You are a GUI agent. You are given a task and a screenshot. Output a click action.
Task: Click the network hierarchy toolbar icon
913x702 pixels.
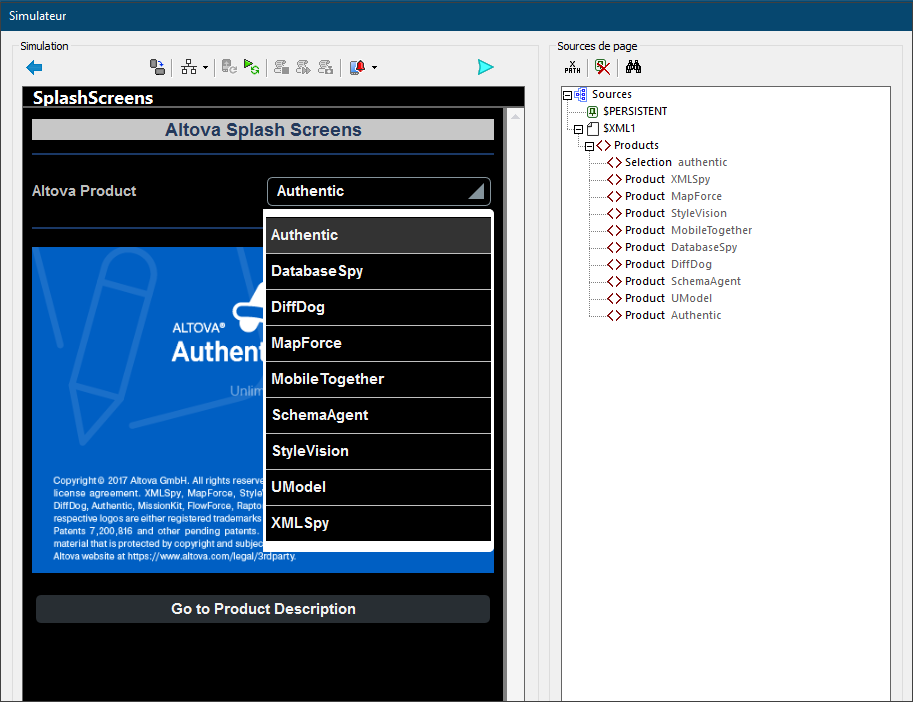tap(188, 67)
